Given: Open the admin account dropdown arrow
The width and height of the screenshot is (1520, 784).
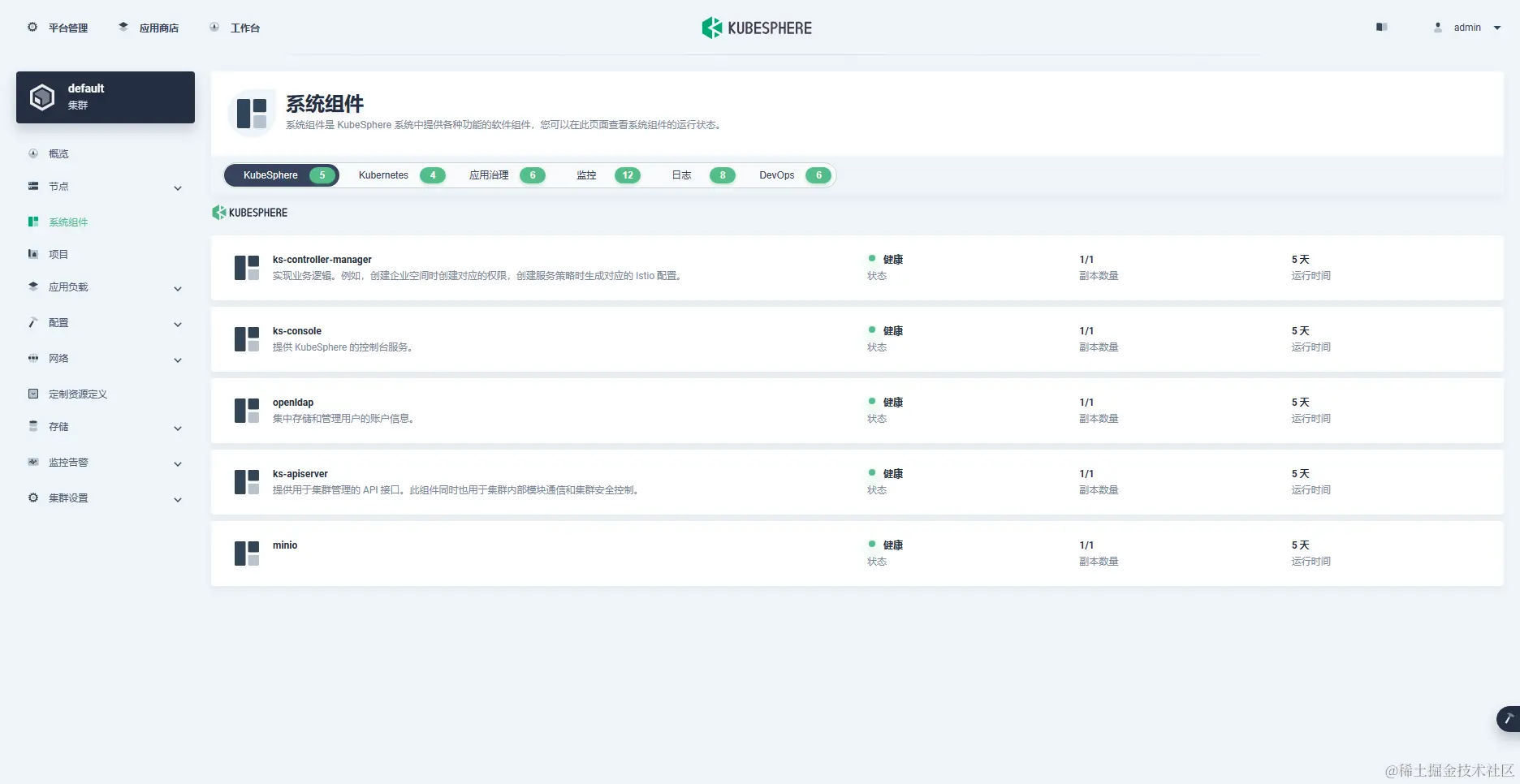Looking at the screenshot, I should point(1497,28).
